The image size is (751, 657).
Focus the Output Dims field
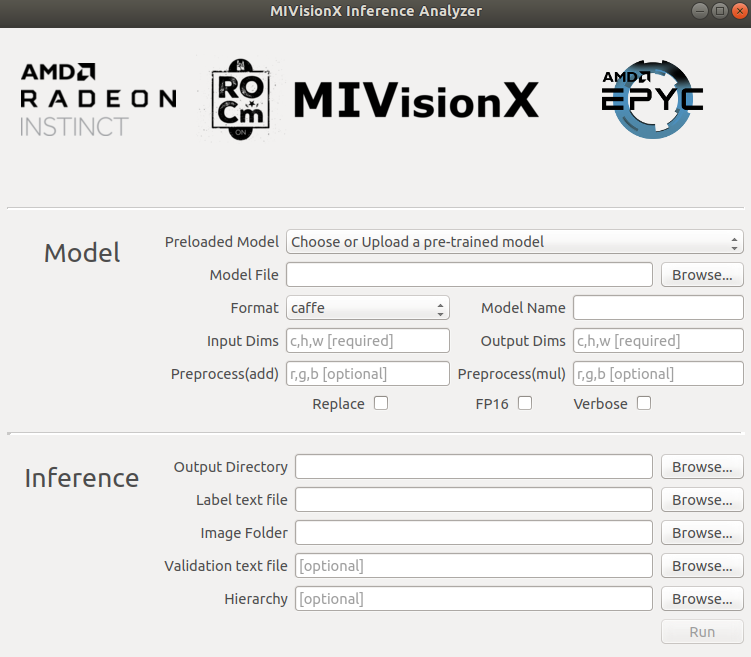(658, 340)
